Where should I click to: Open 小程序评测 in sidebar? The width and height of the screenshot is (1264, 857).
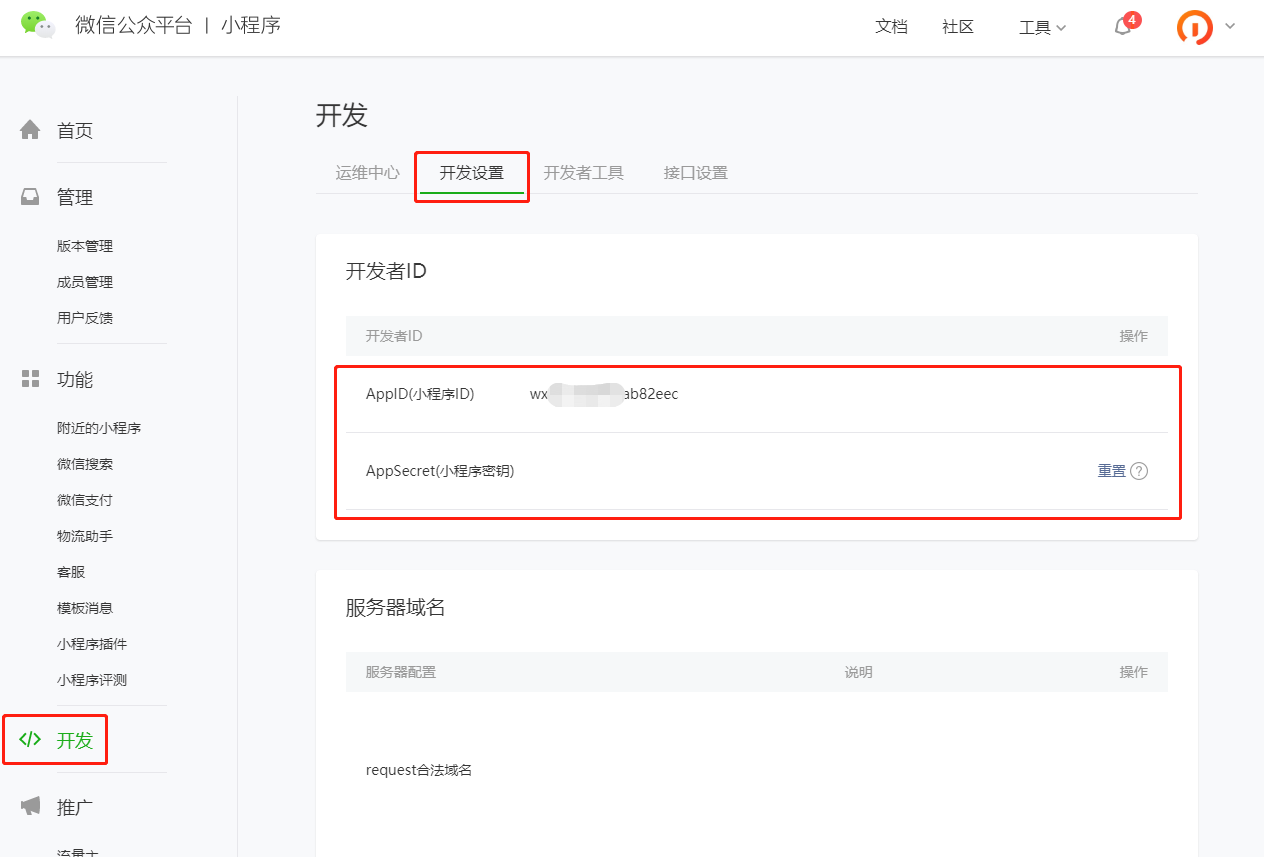pos(92,680)
